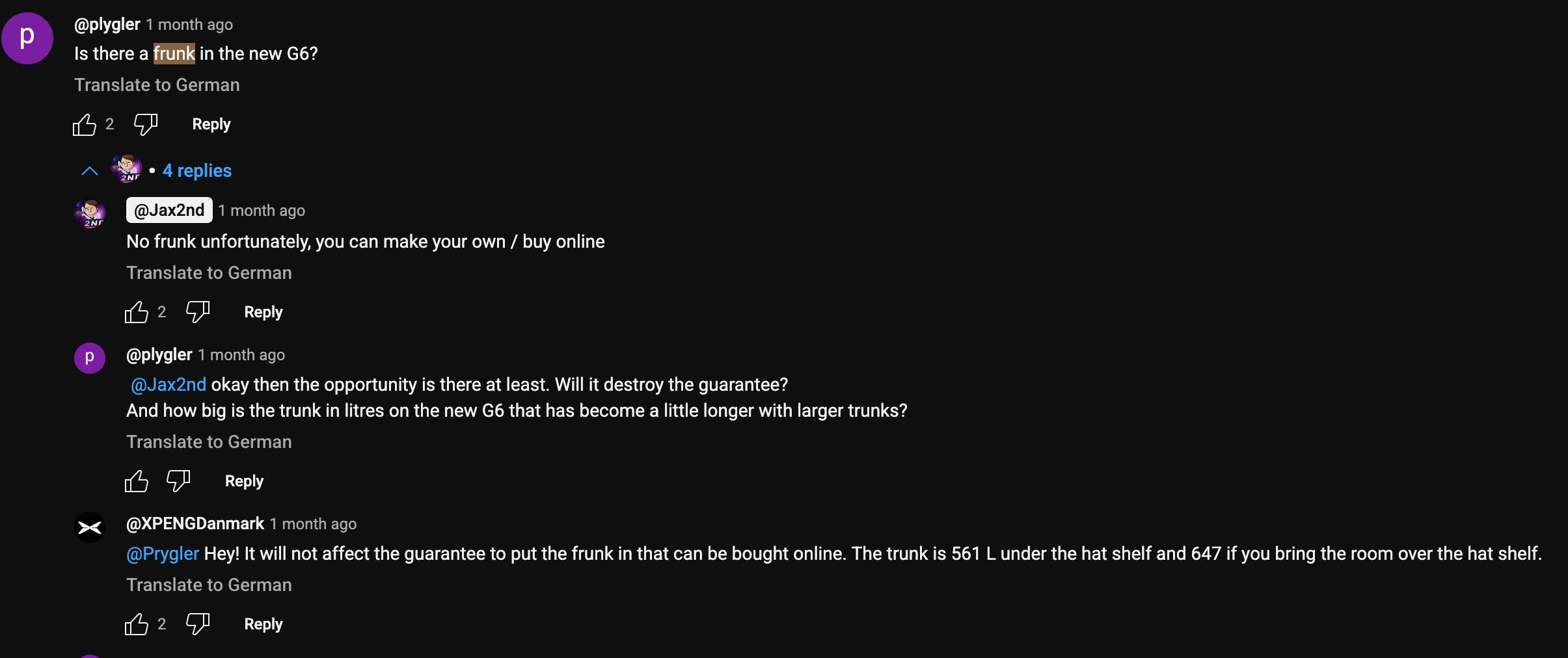The width and height of the screenshot is (1568, 658).
Task: Translate XPENGDanmark's reply to German
Action: [209, 585]
